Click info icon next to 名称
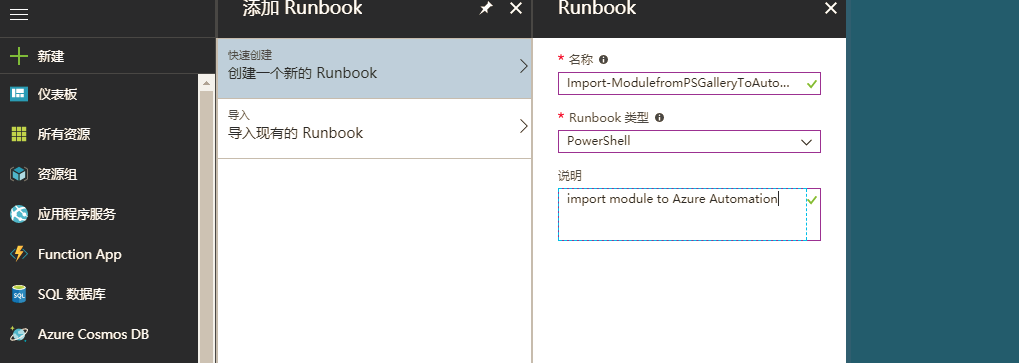The width and height of the screenshot is (1019, 363). coord(603,60)
